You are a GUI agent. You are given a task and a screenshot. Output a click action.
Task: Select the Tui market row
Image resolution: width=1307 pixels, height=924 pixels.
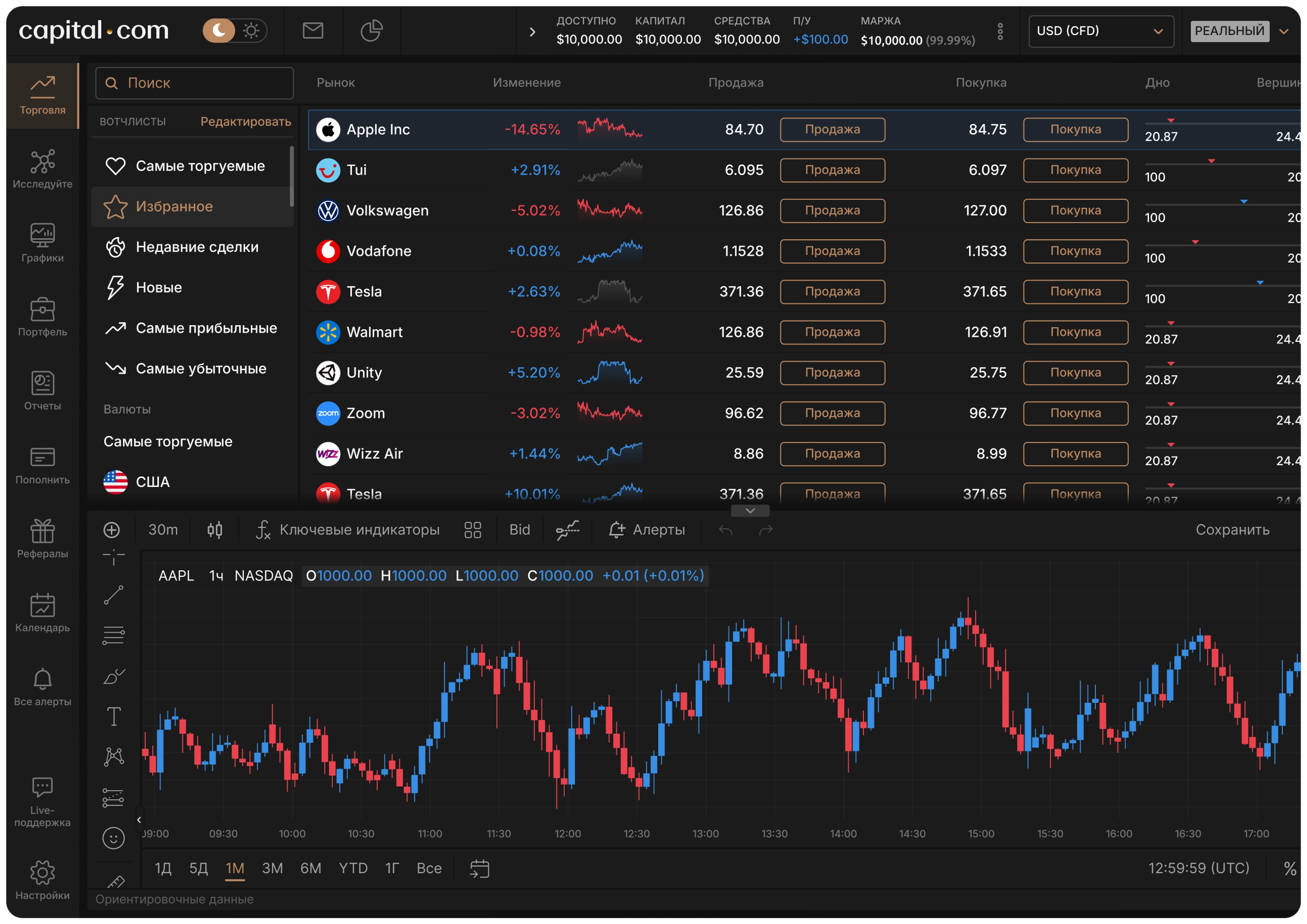(x=804, y=170)
